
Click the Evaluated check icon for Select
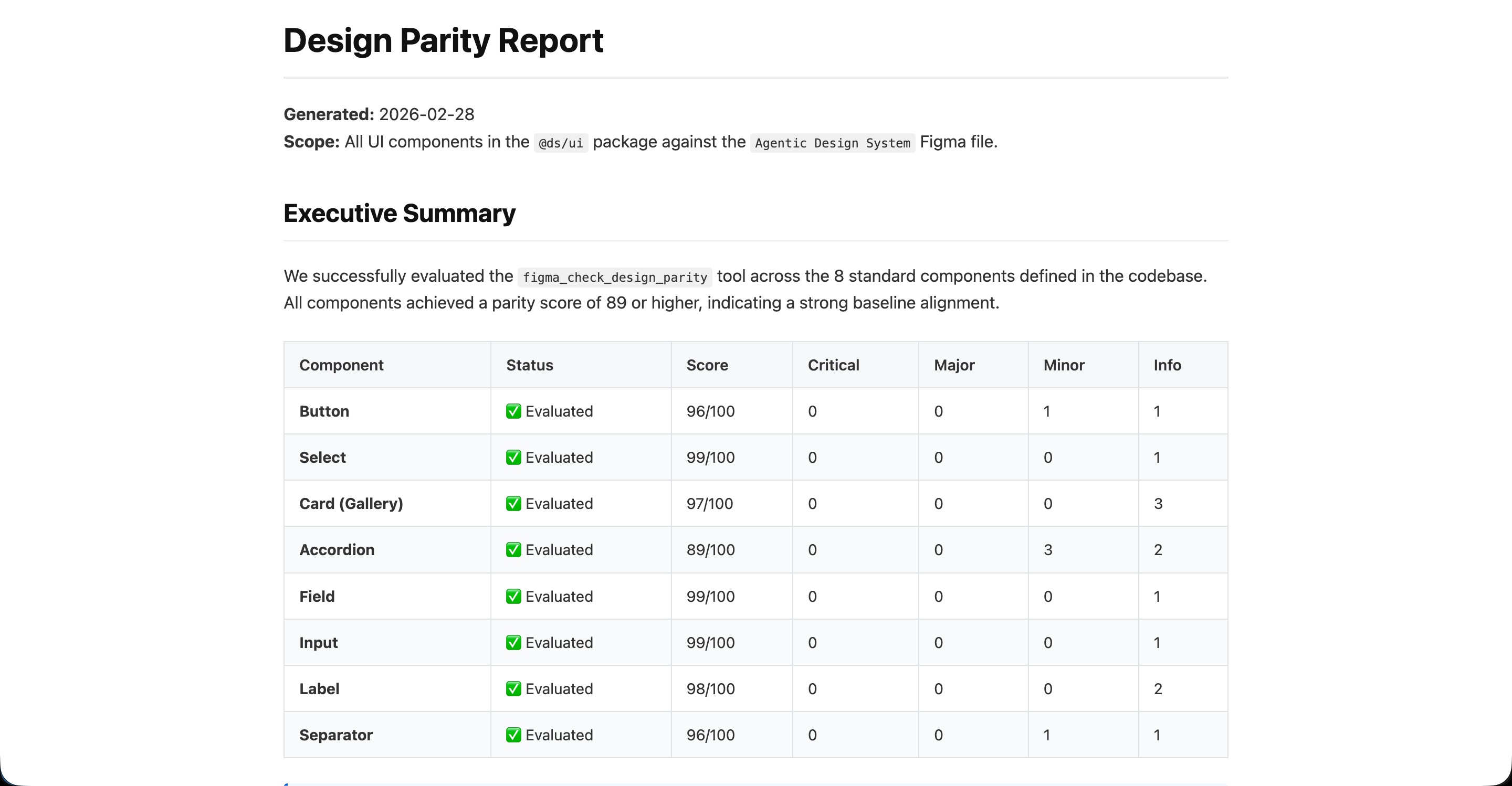[x=513, y=457]
